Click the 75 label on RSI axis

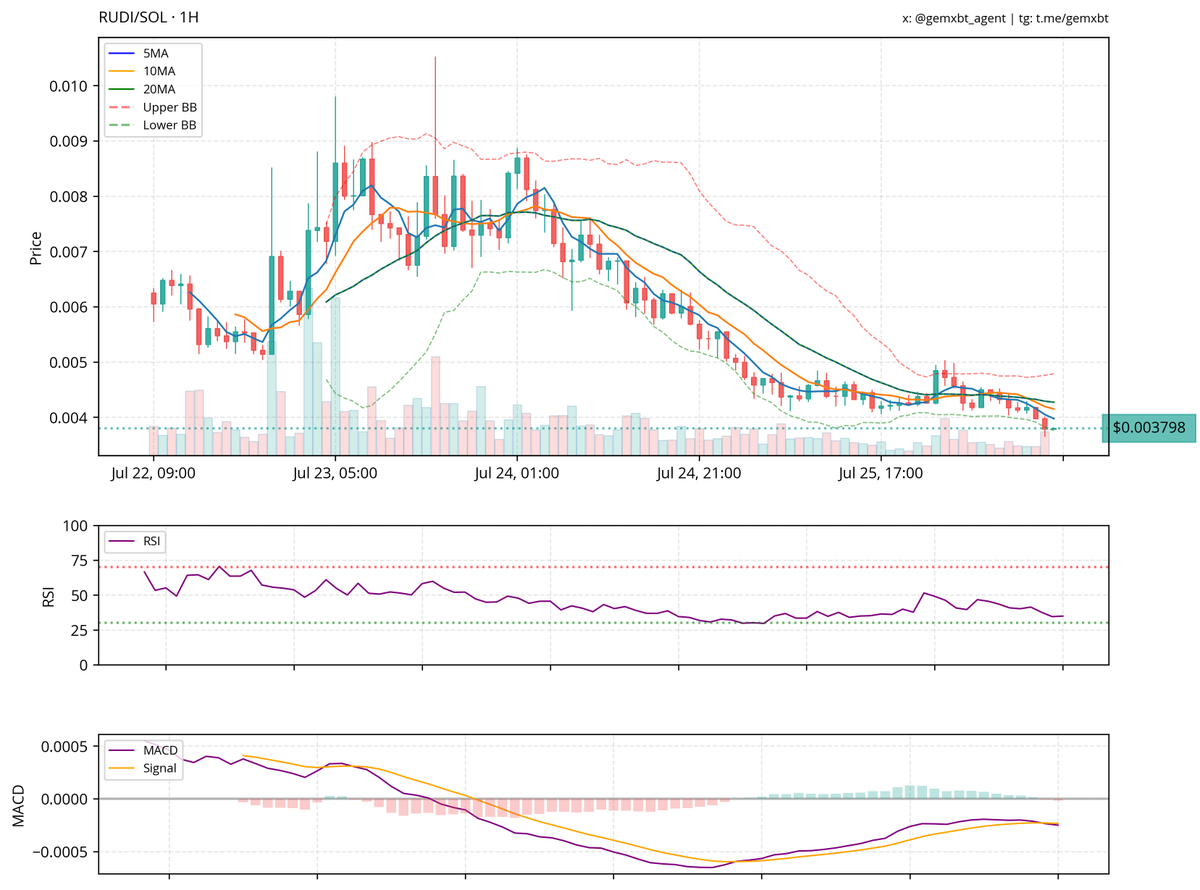pos(79,561)
